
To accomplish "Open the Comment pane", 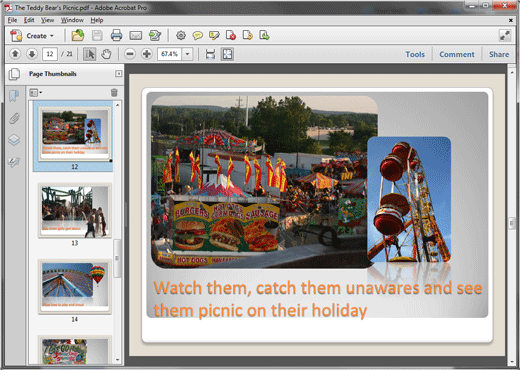I will pyautogui.click(x=457, y=54).
